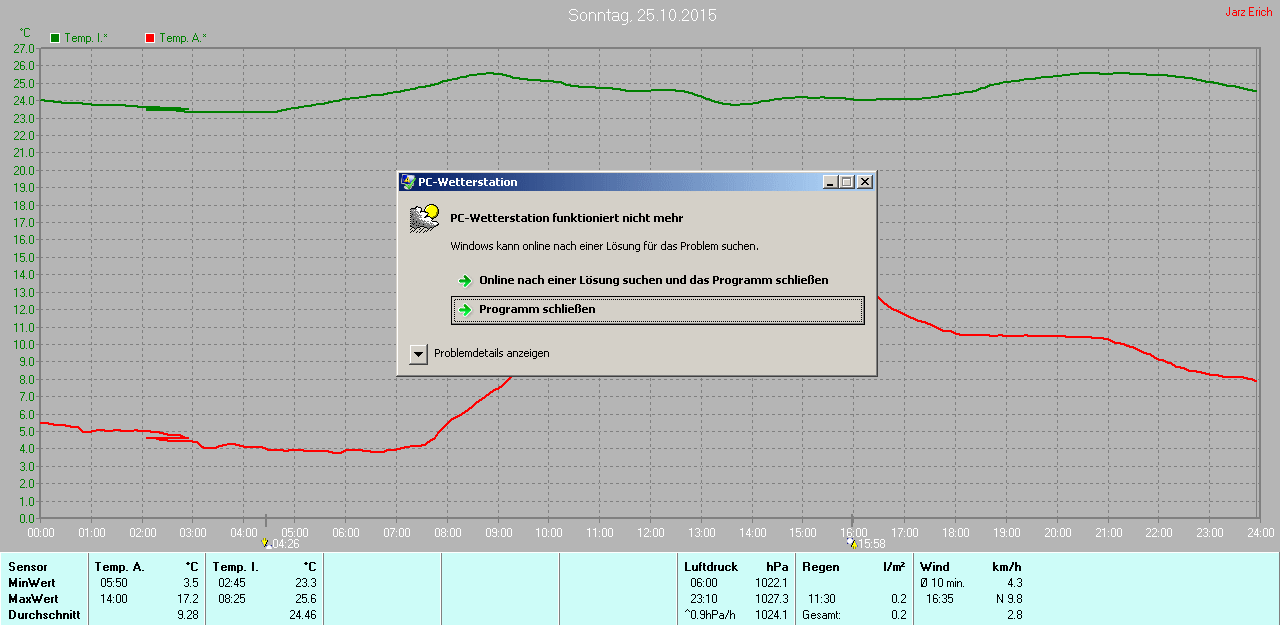Click Luftdruck maximum 1027.3
This screenshot has width=1280, height=625.
772,599
